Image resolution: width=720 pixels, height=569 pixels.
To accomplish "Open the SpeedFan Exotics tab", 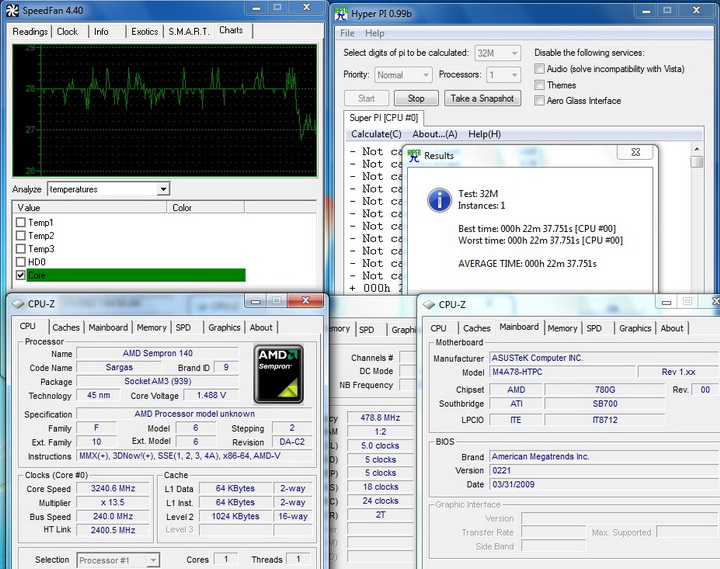I will (x=145, y=32).
